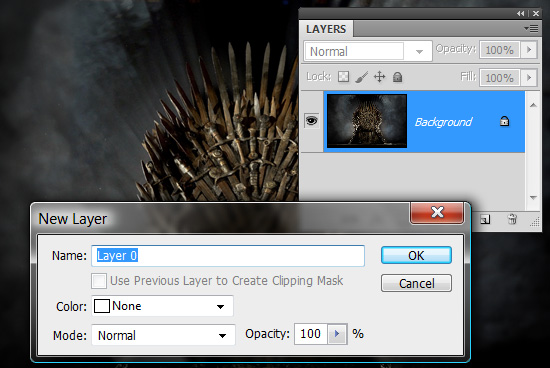Click the lock position move icon
550x368 pixels.
point(380,76)
